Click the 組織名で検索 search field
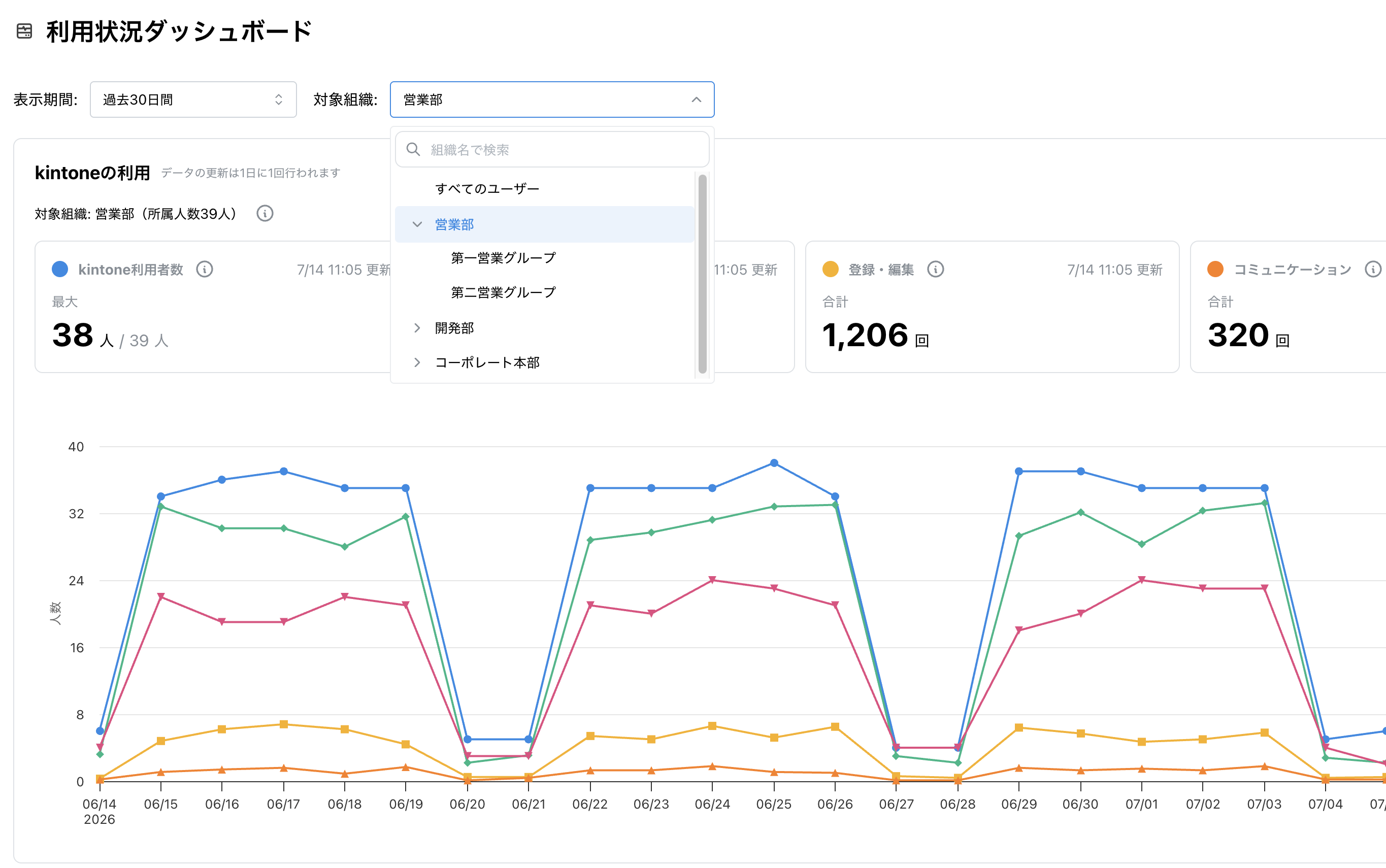Viewport: 1386px width, 868px height. coord(552,150)
